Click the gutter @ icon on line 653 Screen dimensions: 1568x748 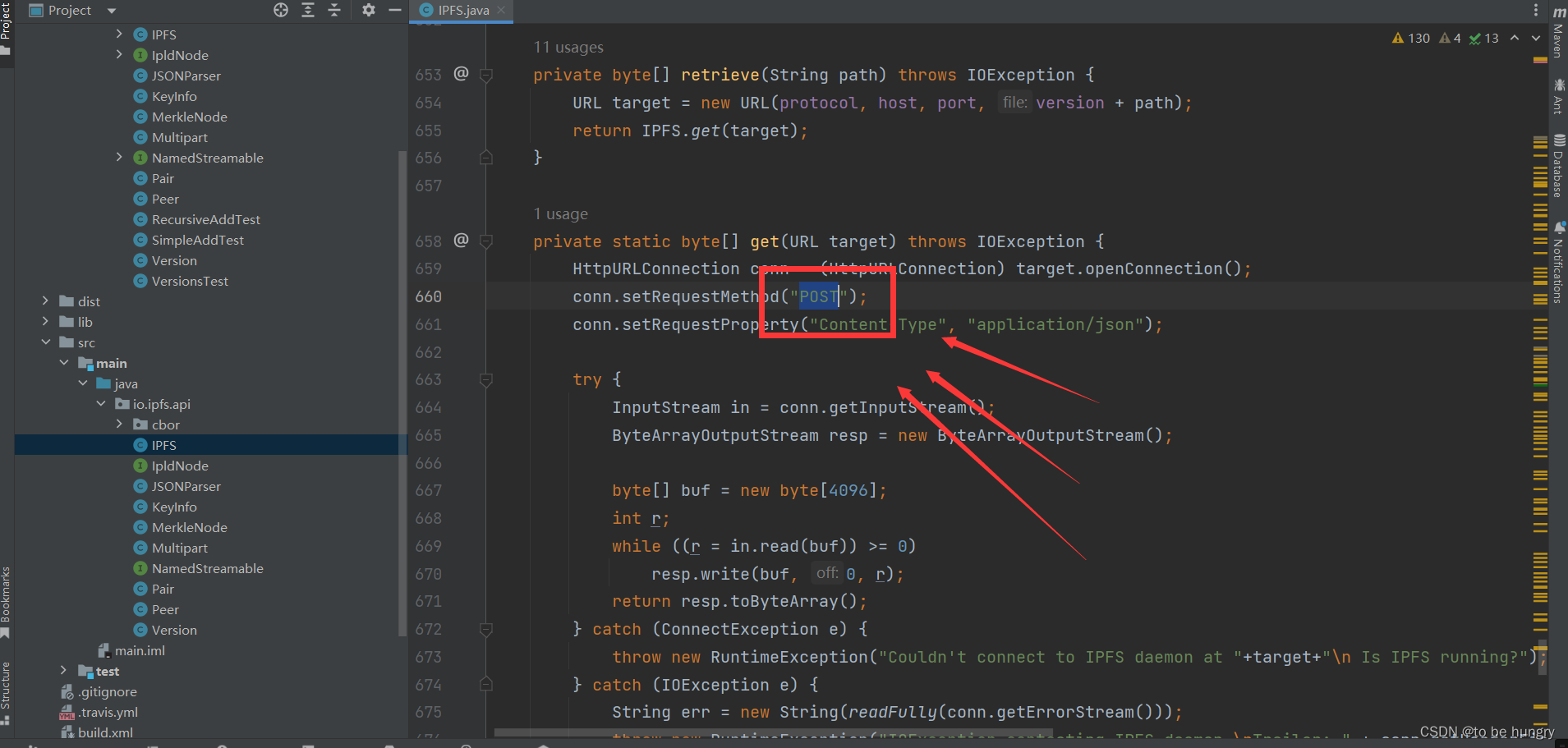coord(462,73)
